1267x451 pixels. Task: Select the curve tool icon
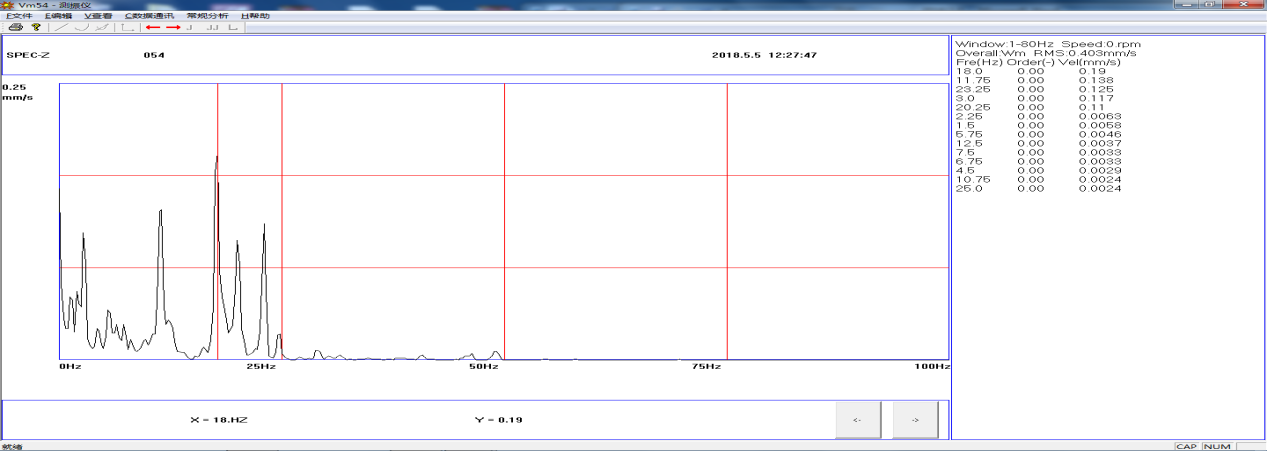pos(82,27)
